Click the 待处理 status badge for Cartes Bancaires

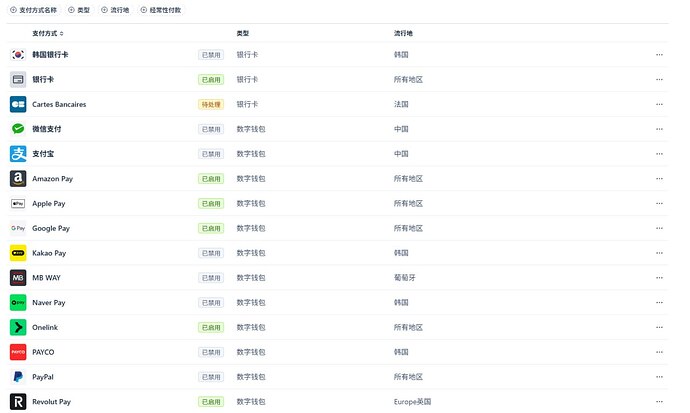coord(211,104)
